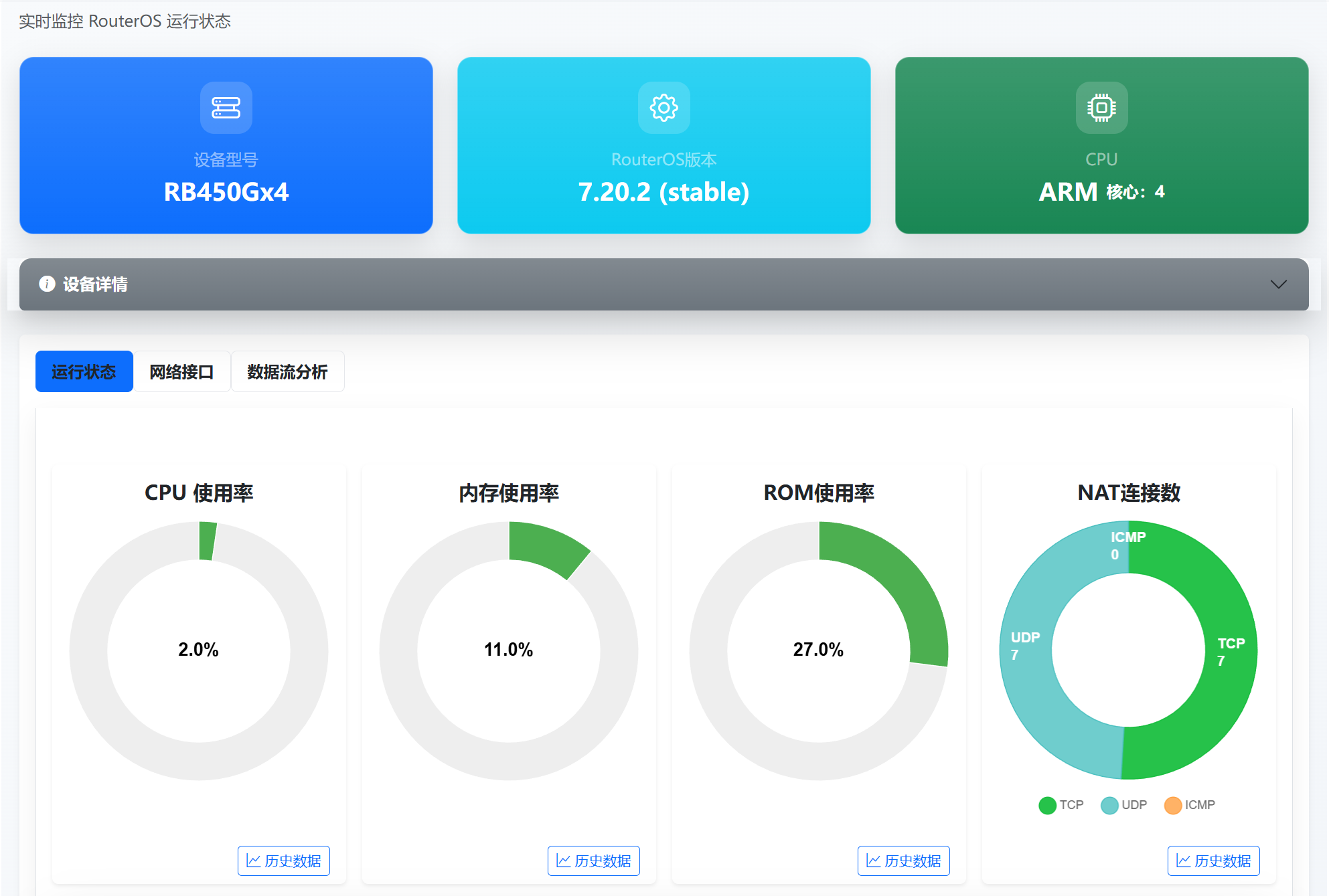Click the info icon beside 设备详情
Image resolution: width=1329 pixels, height=896 pixels.
(47, 284)
